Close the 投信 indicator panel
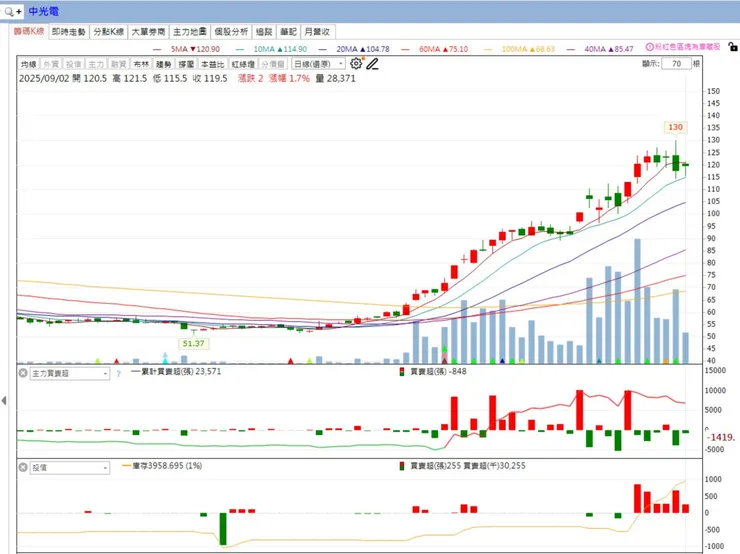This screenshot has width=740, height=554. pyautogui.click(x=23, y=467)
